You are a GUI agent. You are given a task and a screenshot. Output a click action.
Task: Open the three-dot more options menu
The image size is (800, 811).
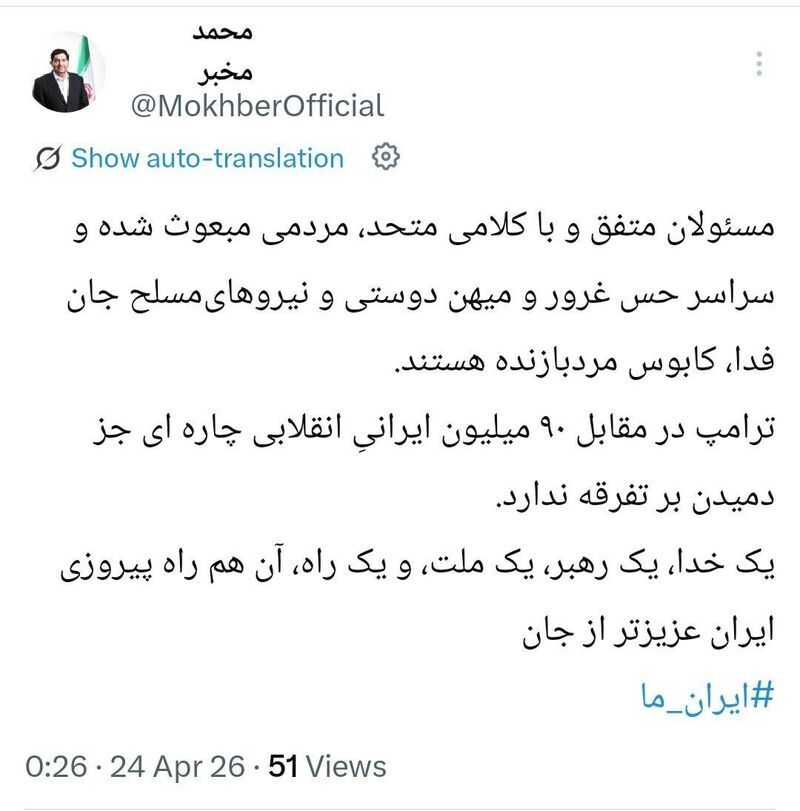tap(759, 64)
